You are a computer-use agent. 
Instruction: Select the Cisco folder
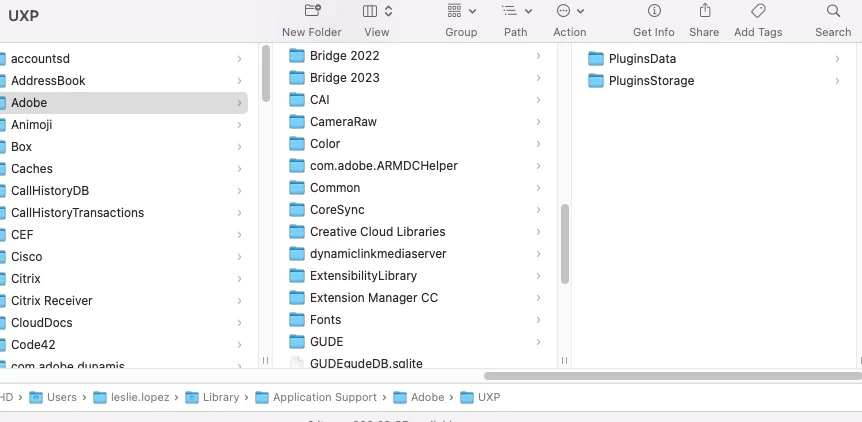tap(124, 257)
